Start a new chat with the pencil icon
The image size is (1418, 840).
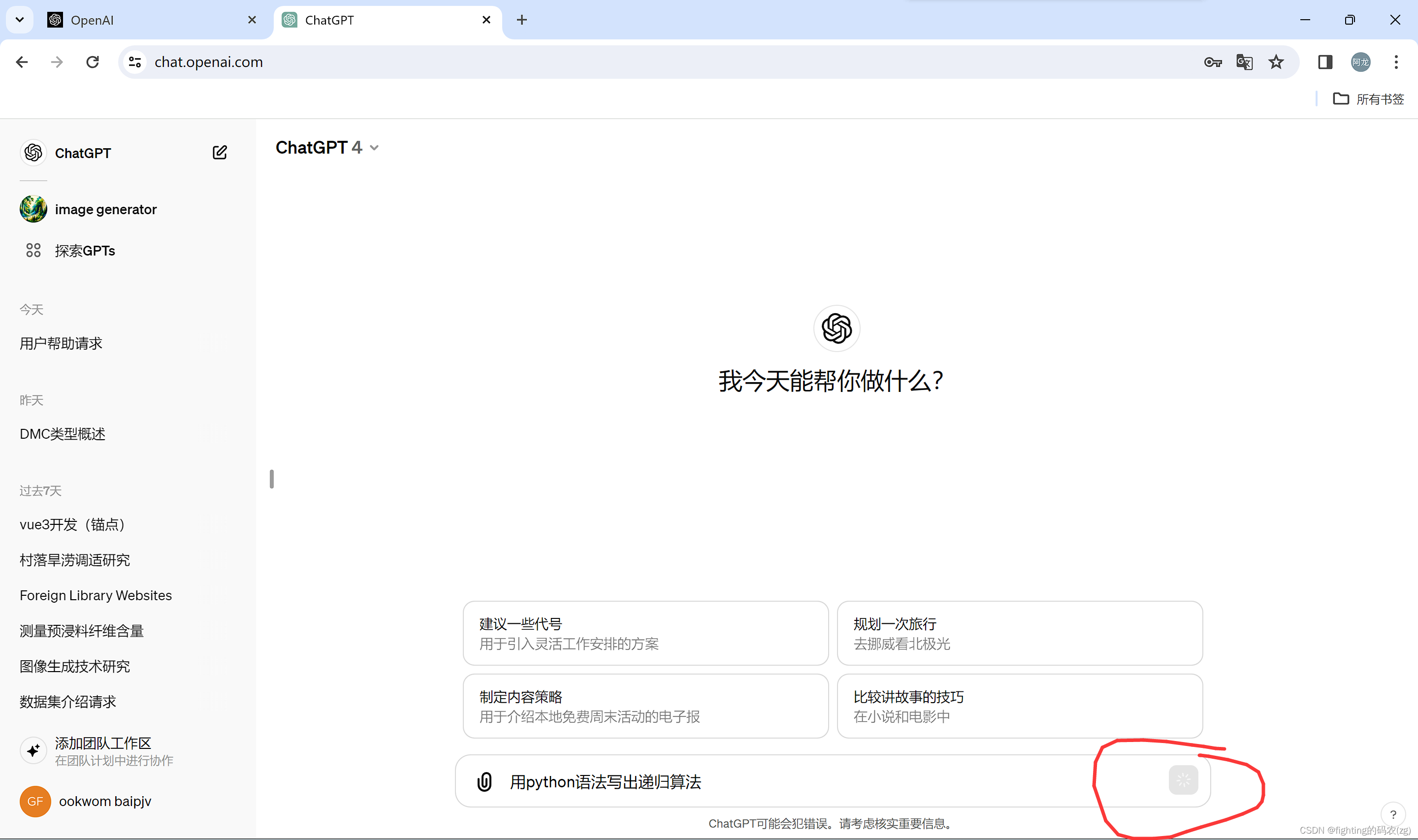(x=220, y=152)
